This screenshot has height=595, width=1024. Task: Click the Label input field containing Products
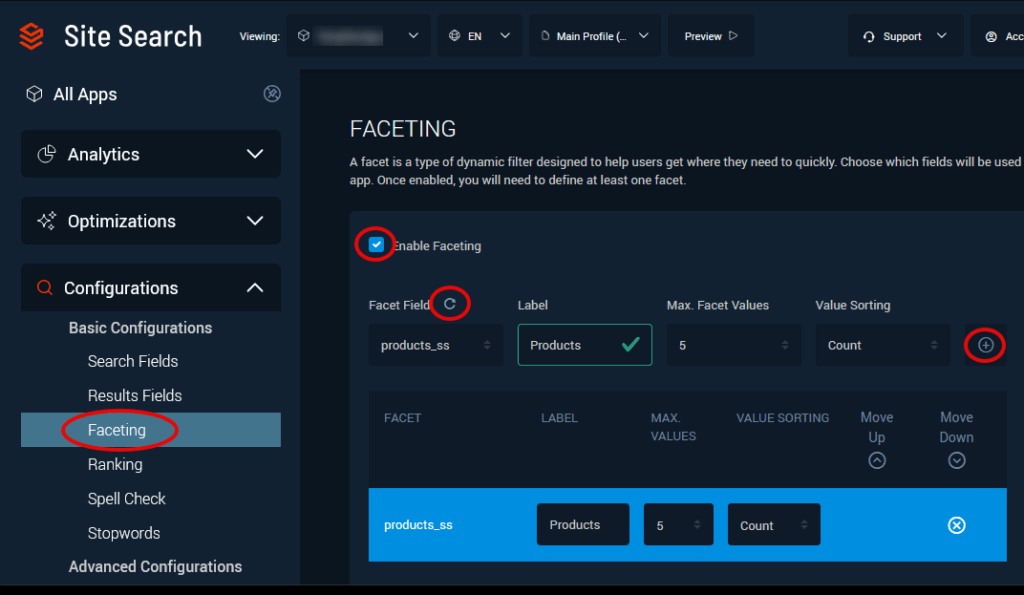coord(570,345)
